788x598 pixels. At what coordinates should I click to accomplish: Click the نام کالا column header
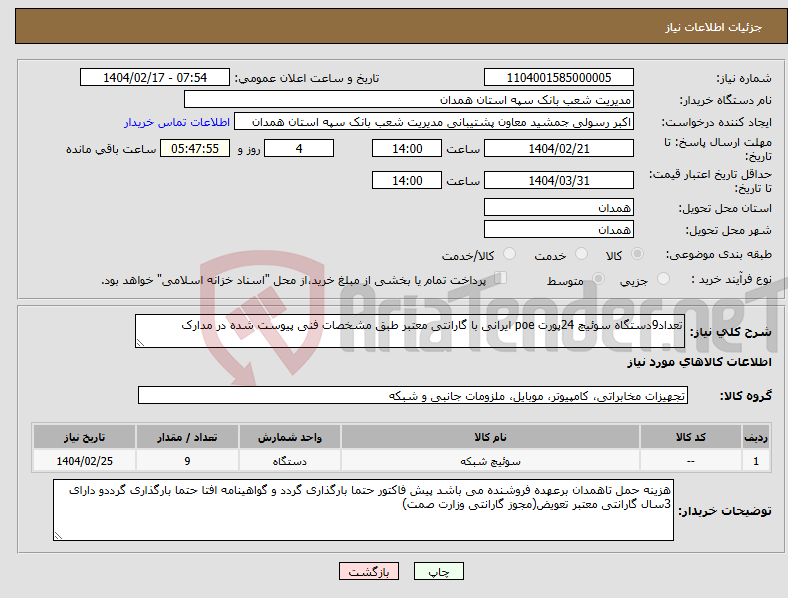[x=490, y=437]
